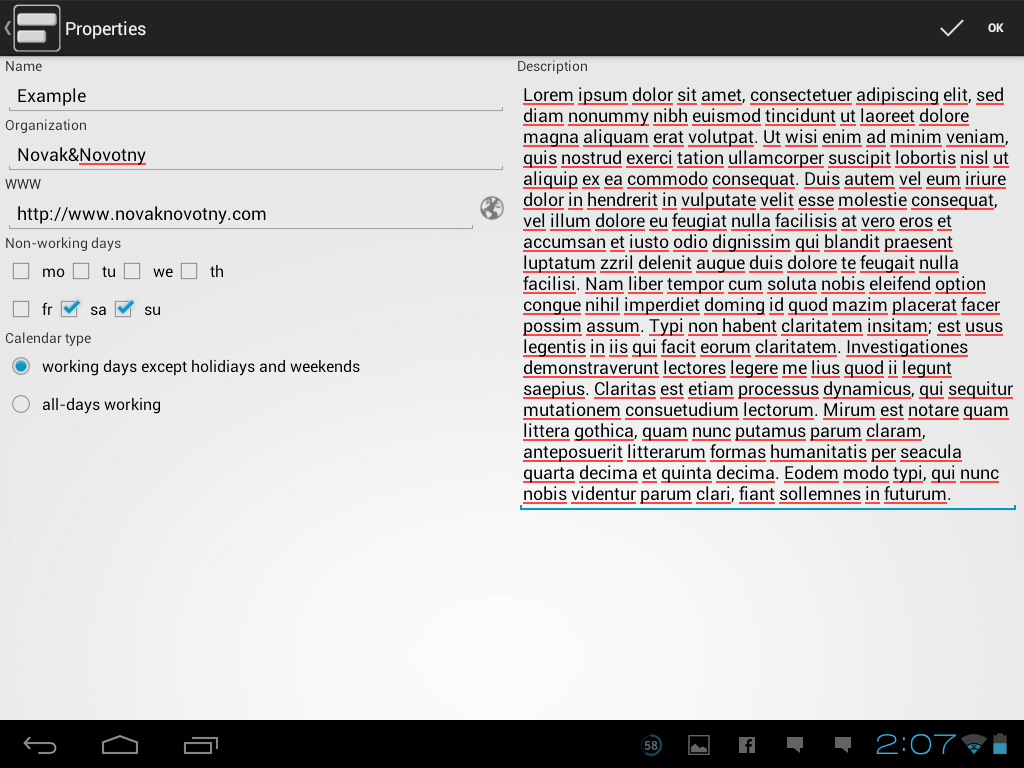Screen dimensions: 1024x768
Task: Open the recent apps navigation icon
Action: [200, 745]
